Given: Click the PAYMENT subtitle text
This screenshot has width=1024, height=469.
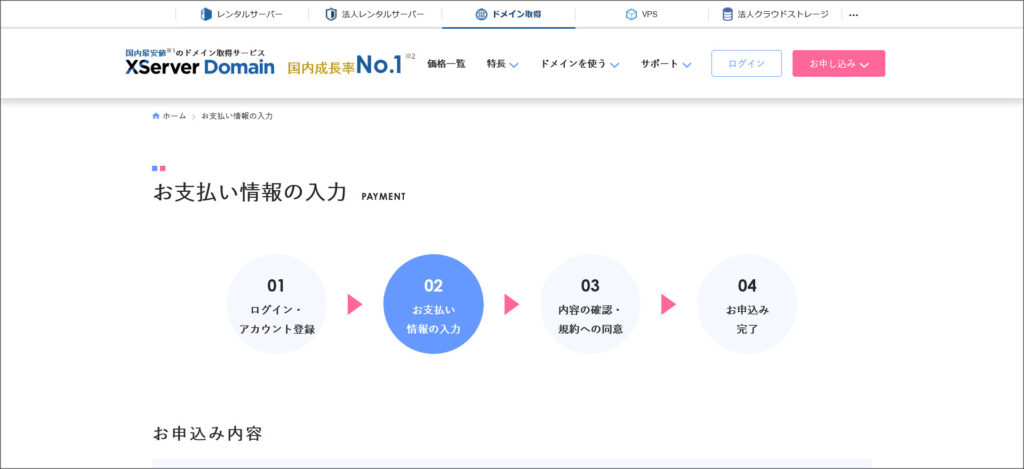Looking at the screenshot, I should [383, 197].
